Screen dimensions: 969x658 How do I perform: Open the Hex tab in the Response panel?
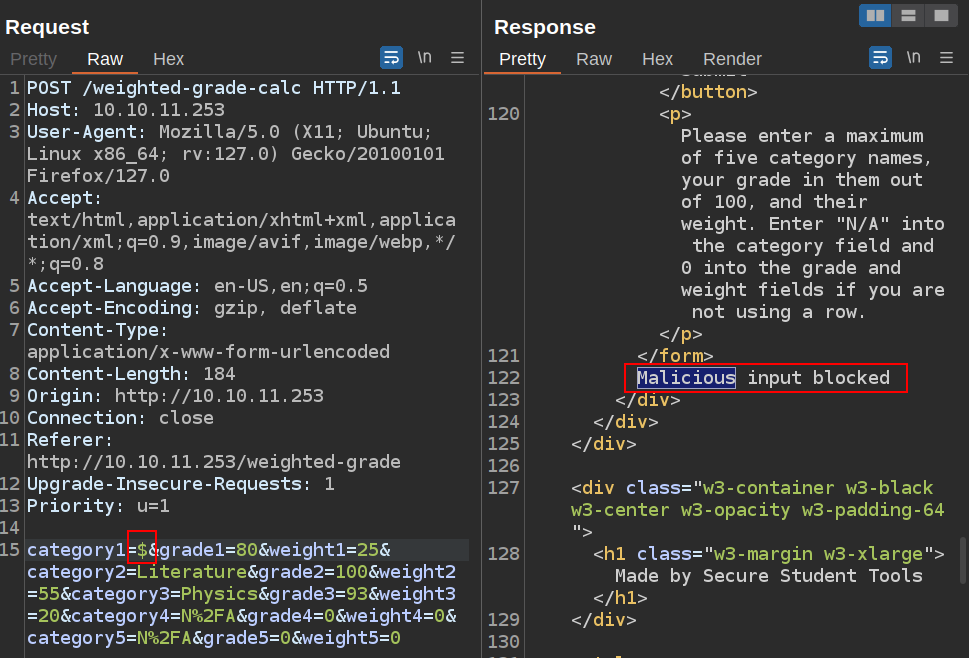click(x=657, y=59)
